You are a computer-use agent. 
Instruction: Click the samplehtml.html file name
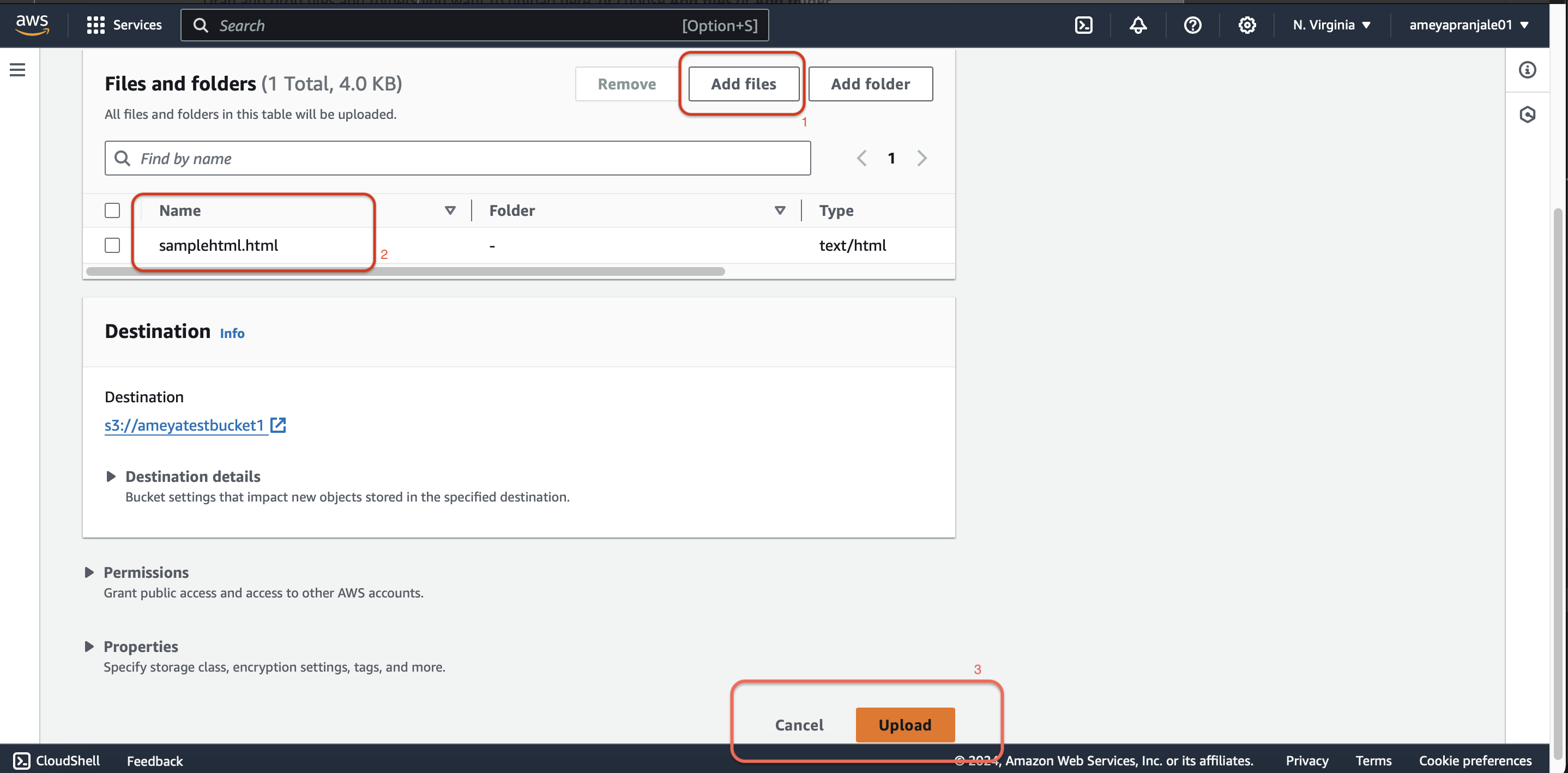pyautogui.click(x=218, y=245)
